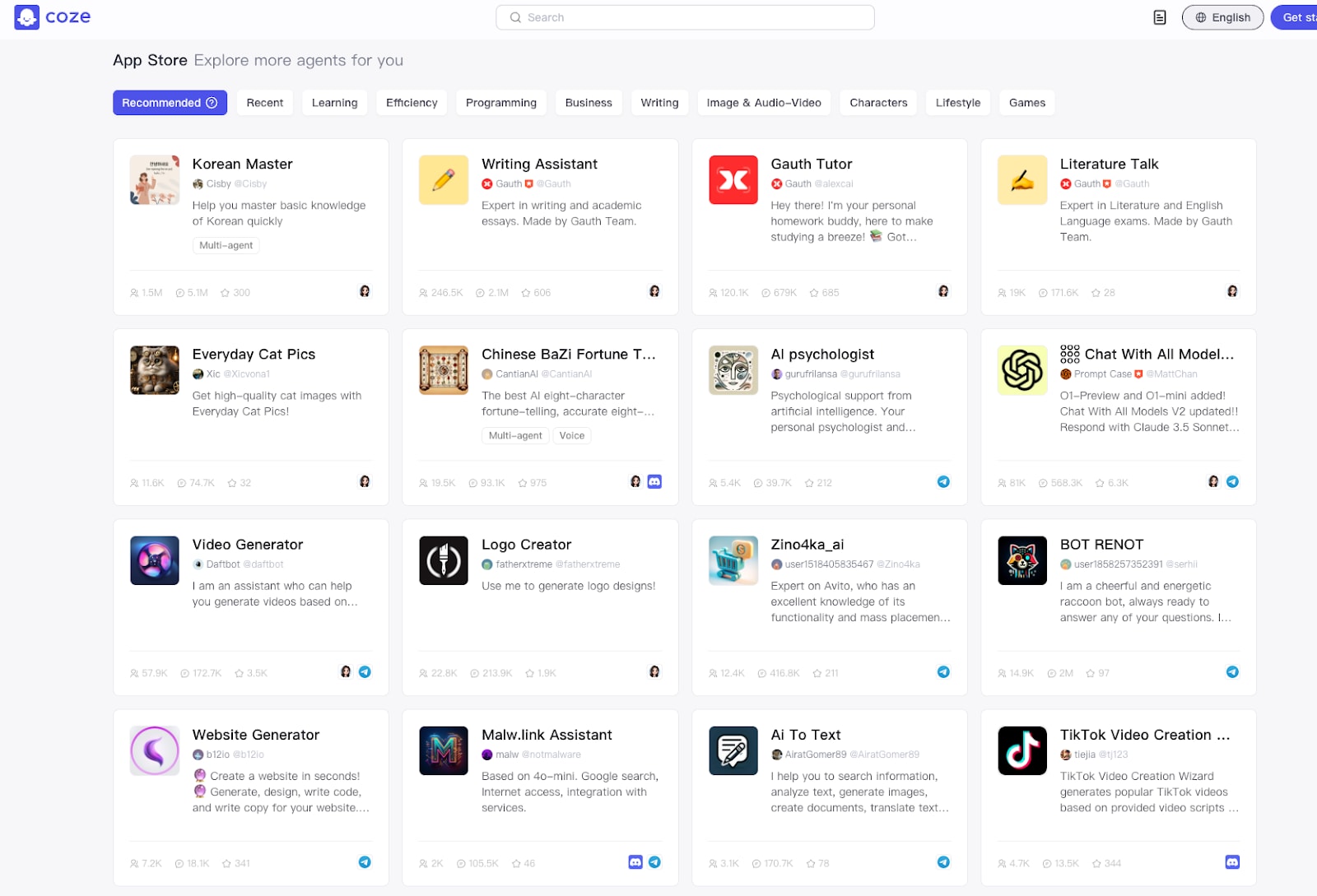
Task: Click Telegram icon on AI psychologist card
Action: click(x=943, y=481)
